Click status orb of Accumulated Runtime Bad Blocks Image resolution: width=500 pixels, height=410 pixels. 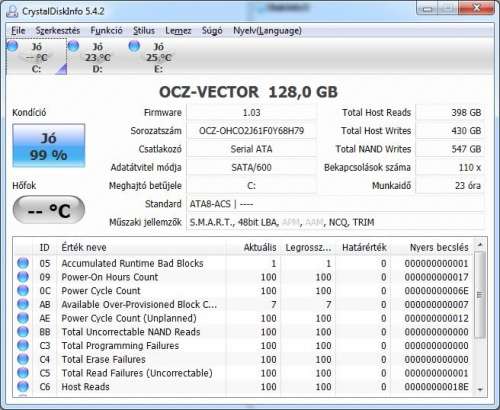pyautogui.click(x=23, y=263)
